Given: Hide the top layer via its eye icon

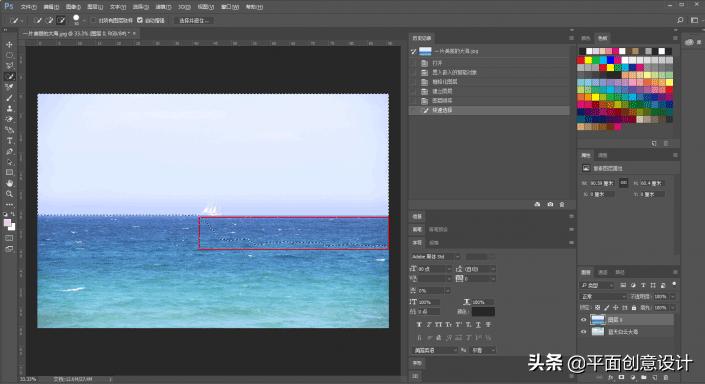Looking at the screenshot, I should [584, 320].
